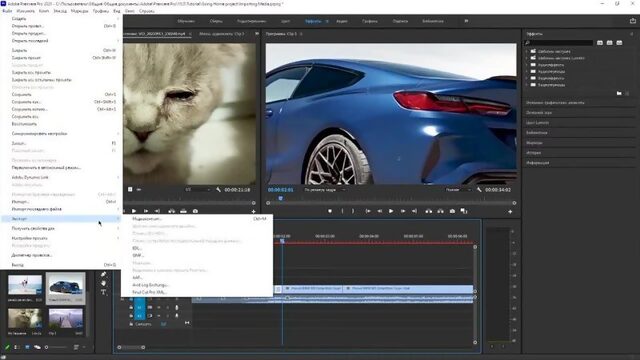Go to In point in Program monitor
Image resolution: width=640 pixels, height=360 pixels.
(x=368, y=211)
